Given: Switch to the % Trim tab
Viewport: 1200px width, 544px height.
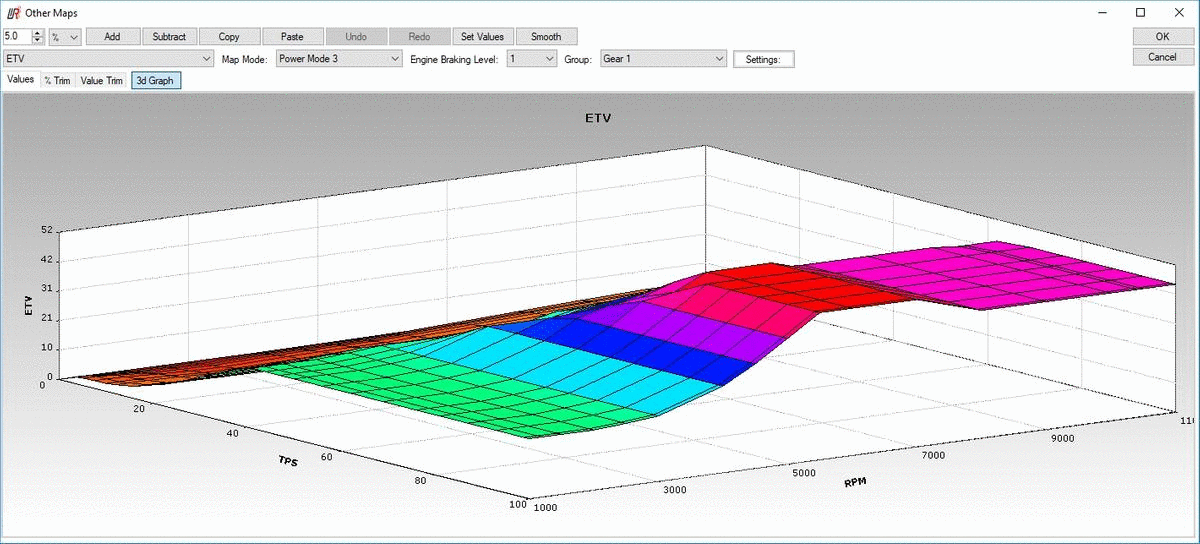Looking at the screenshot, I should 57,80.
